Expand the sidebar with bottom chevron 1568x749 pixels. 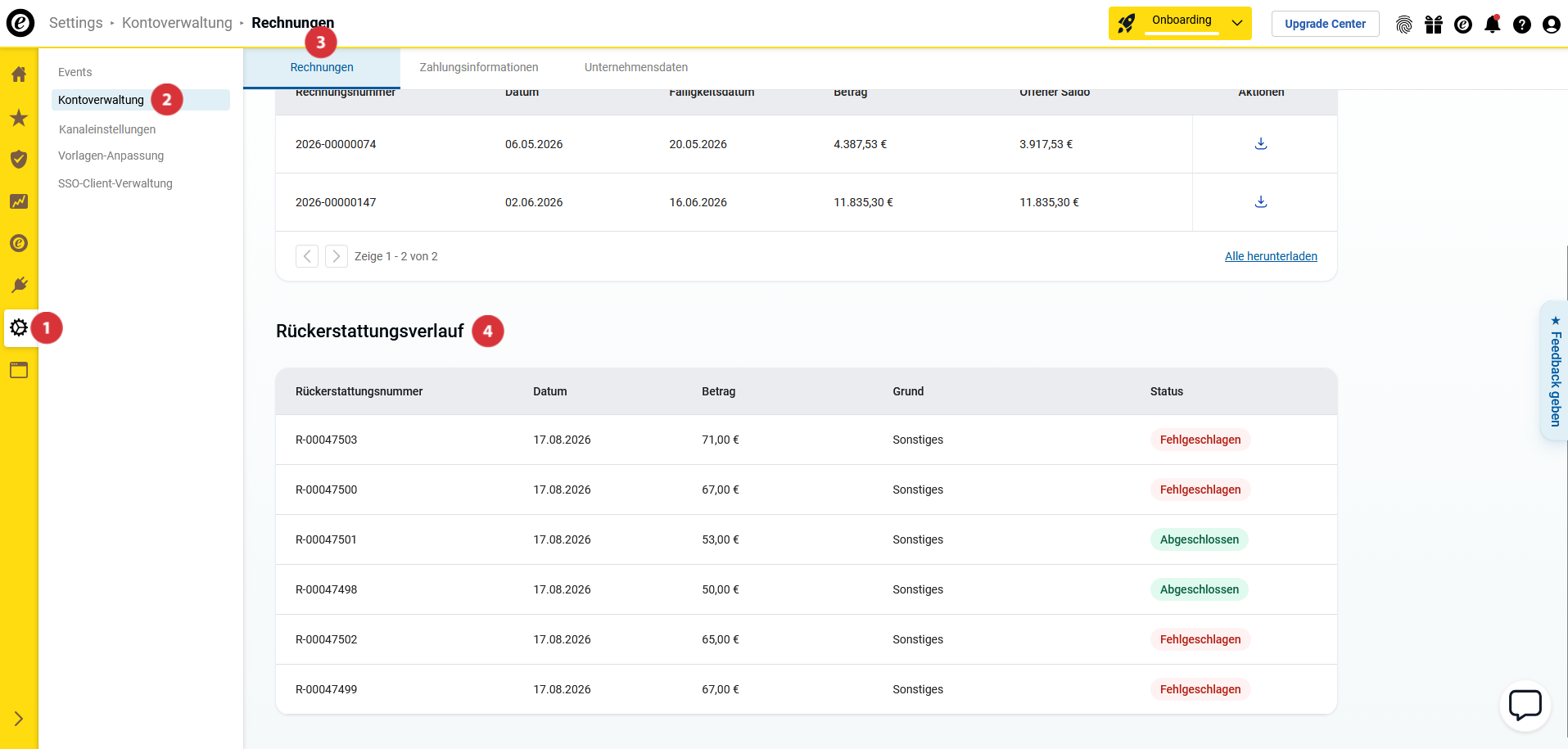tap(19, 719)
